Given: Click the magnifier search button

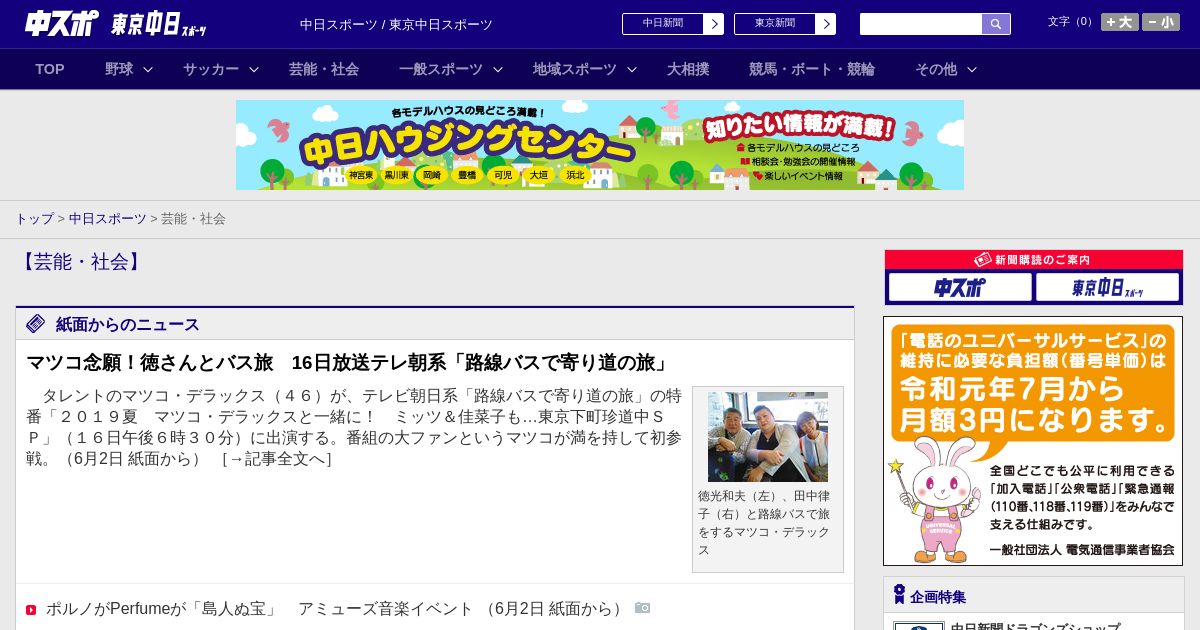Looking at the screenshot, I should coord(996,24).
